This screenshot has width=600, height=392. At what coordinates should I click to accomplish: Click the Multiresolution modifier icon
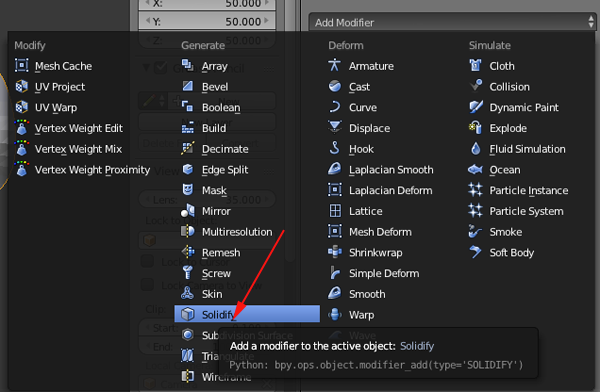coord(188,231)
